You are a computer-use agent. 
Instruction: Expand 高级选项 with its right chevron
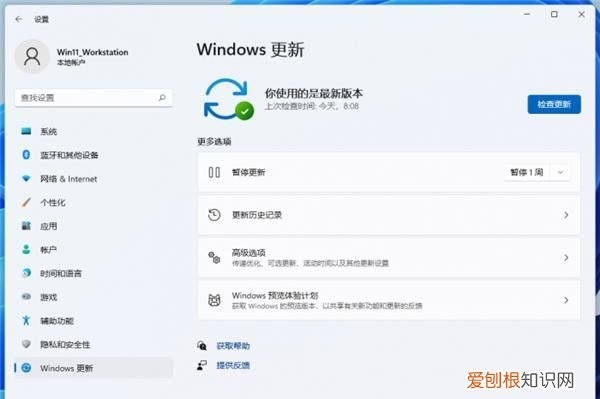pyautogui.click(x=566, y=257)
